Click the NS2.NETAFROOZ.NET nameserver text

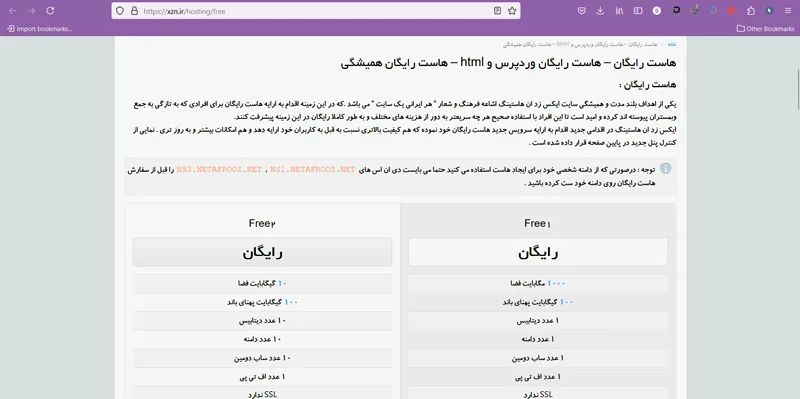[x=219, y=169]
